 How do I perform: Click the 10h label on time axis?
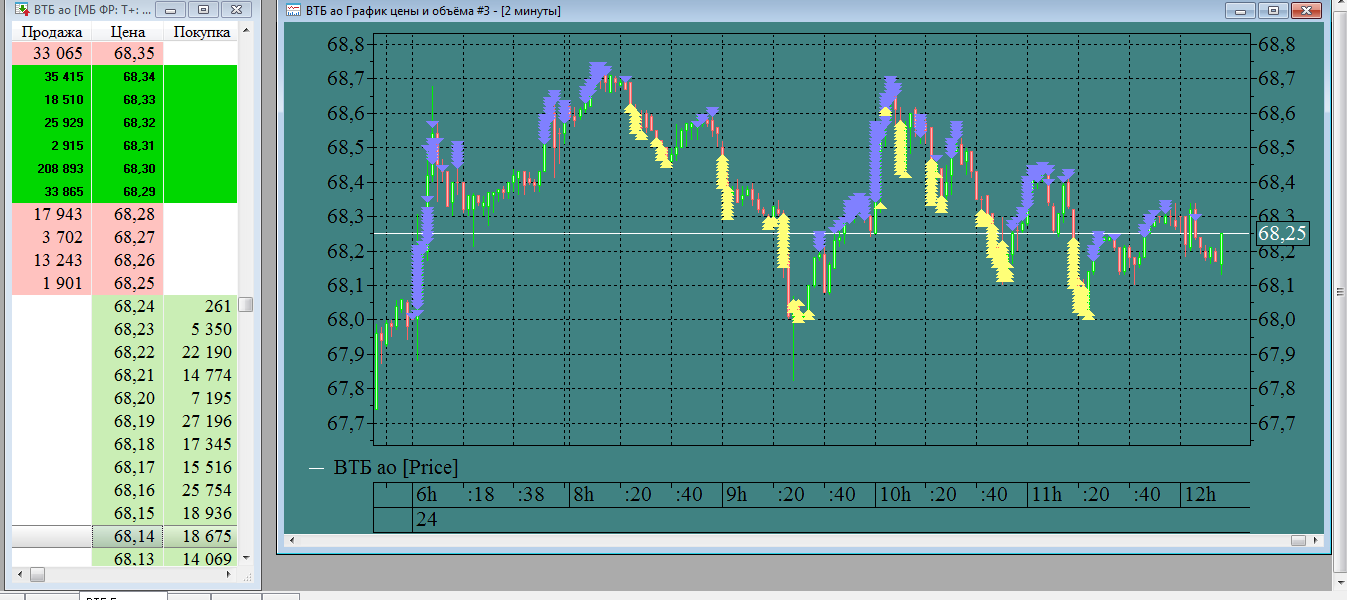click(895, 494)
